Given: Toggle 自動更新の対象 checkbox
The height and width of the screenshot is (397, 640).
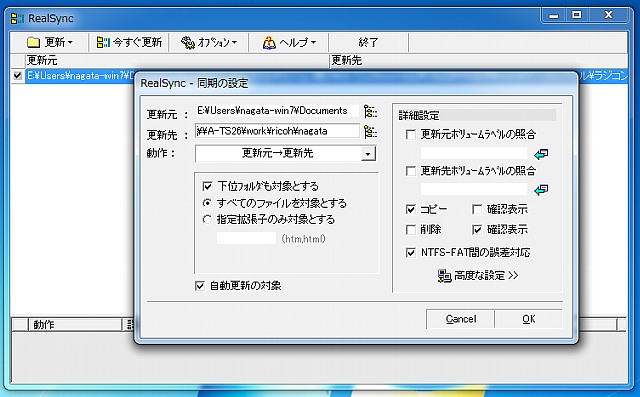Looking at the screenshot, I should (x=200, y=286).
